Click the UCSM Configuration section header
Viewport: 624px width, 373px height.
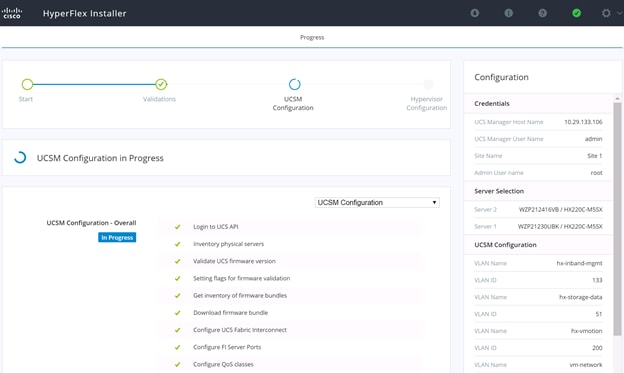[505, 245]
